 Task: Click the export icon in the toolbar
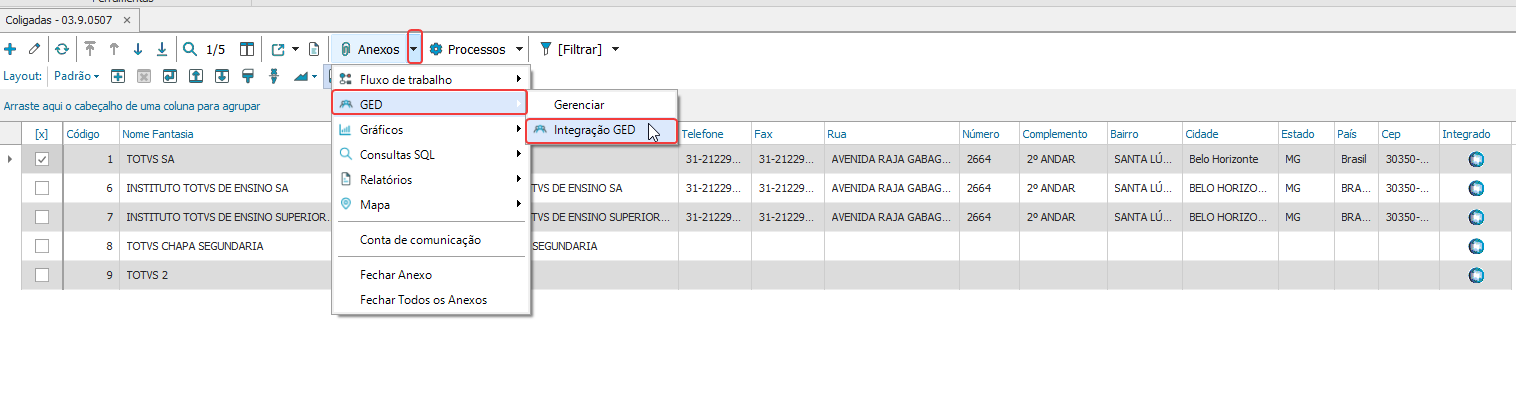tap(278, 49)
